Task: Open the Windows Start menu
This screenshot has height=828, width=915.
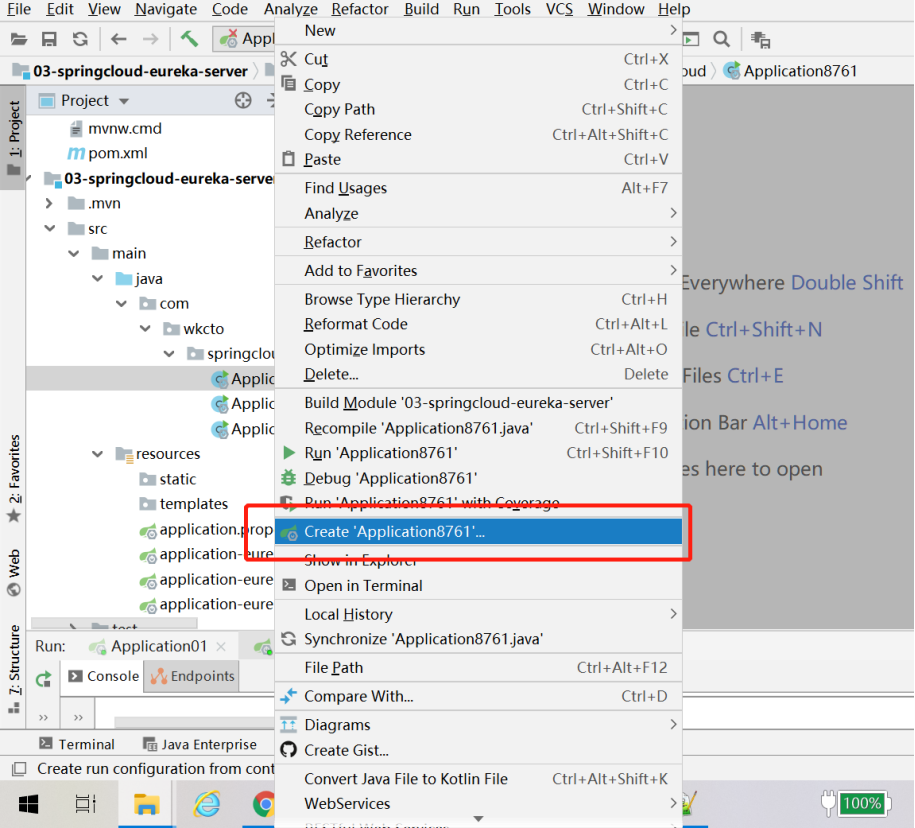Action: click(x=29, y=804)
